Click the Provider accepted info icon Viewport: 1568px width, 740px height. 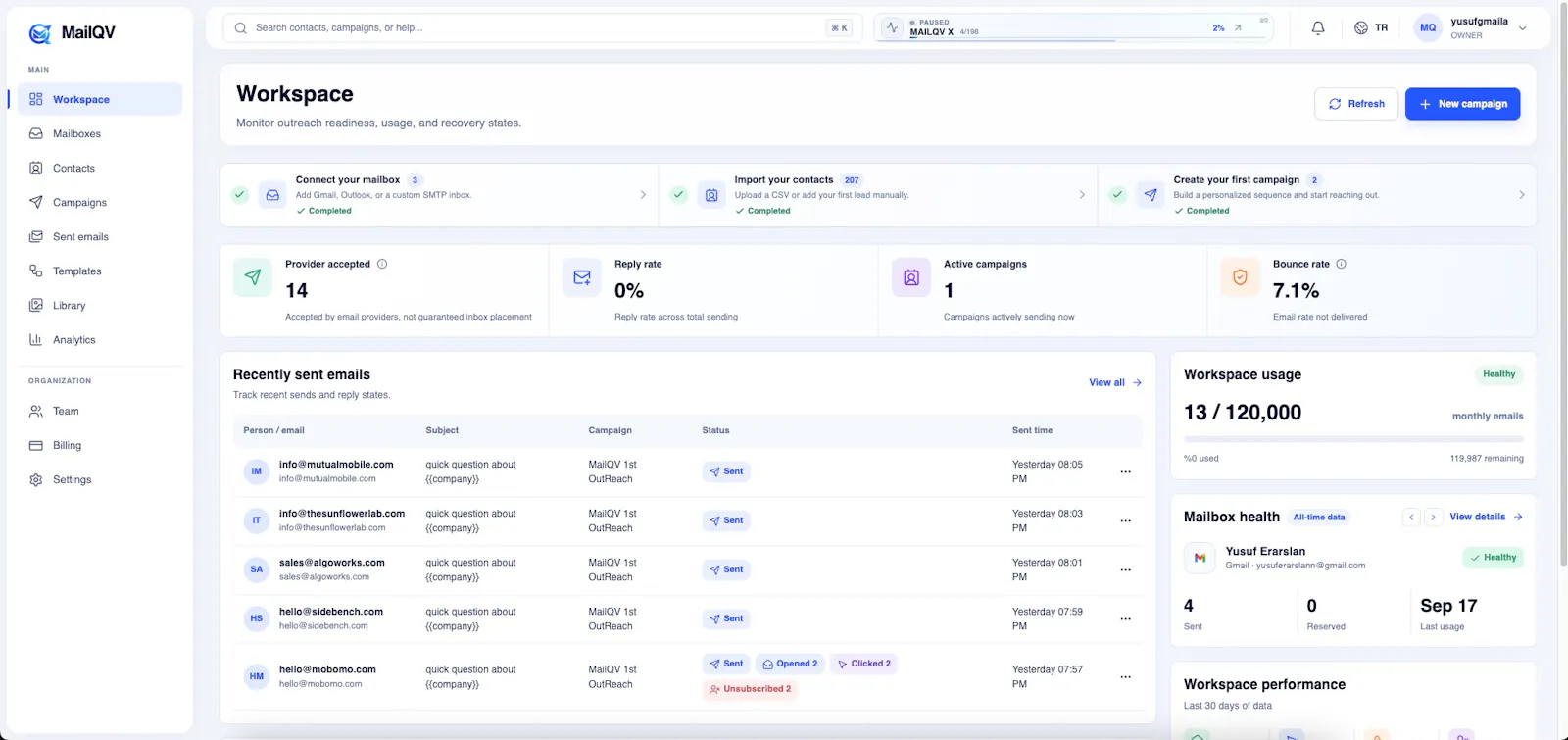click(x=382, y=264)
